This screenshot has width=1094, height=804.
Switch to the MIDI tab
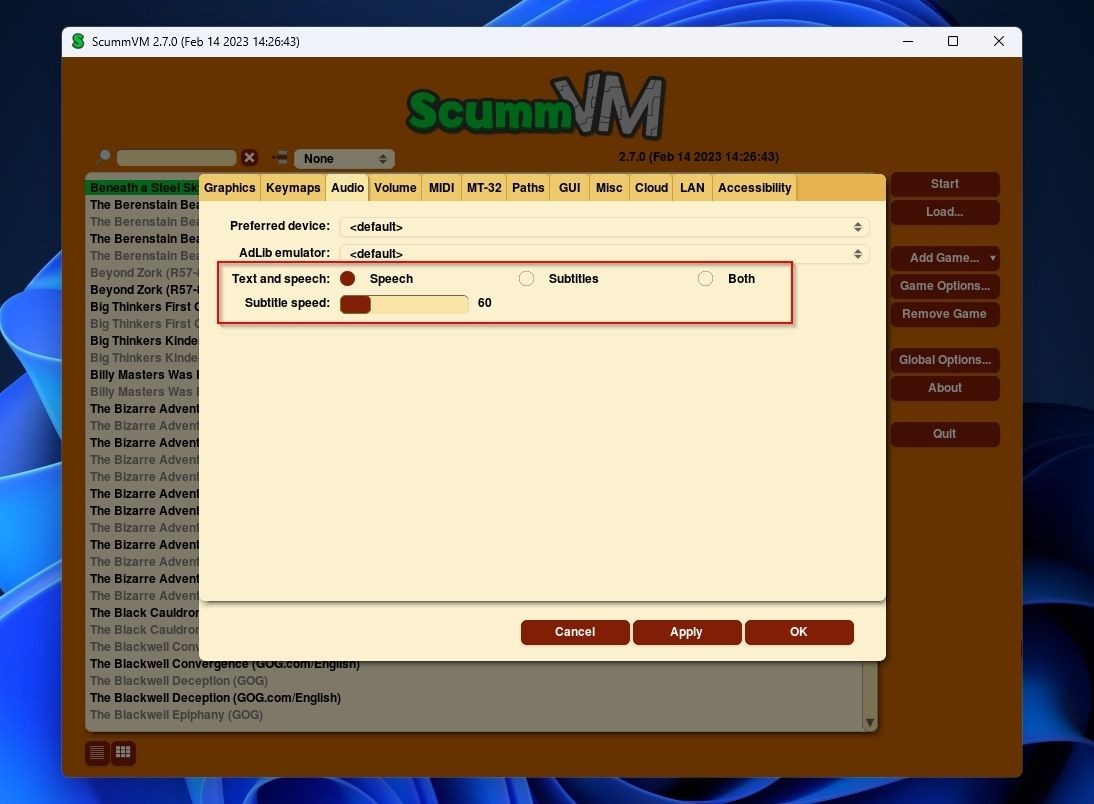441,188
